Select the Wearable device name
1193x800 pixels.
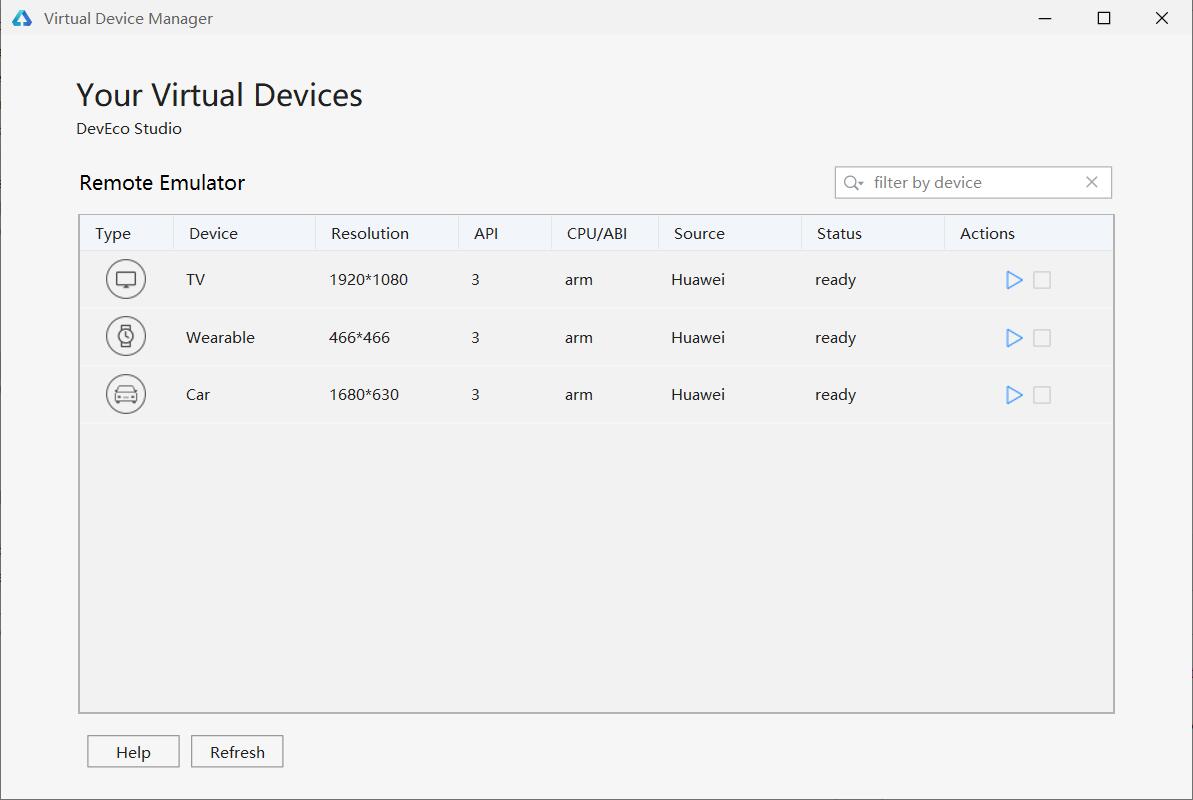(220, 337)
